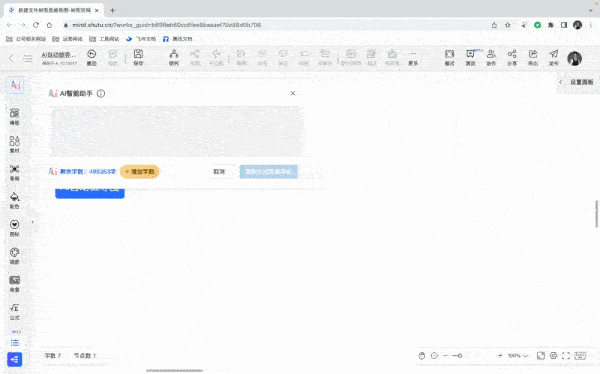Open the Collaborate (协作) people icon
600x374 pixels.
[491, 57]
